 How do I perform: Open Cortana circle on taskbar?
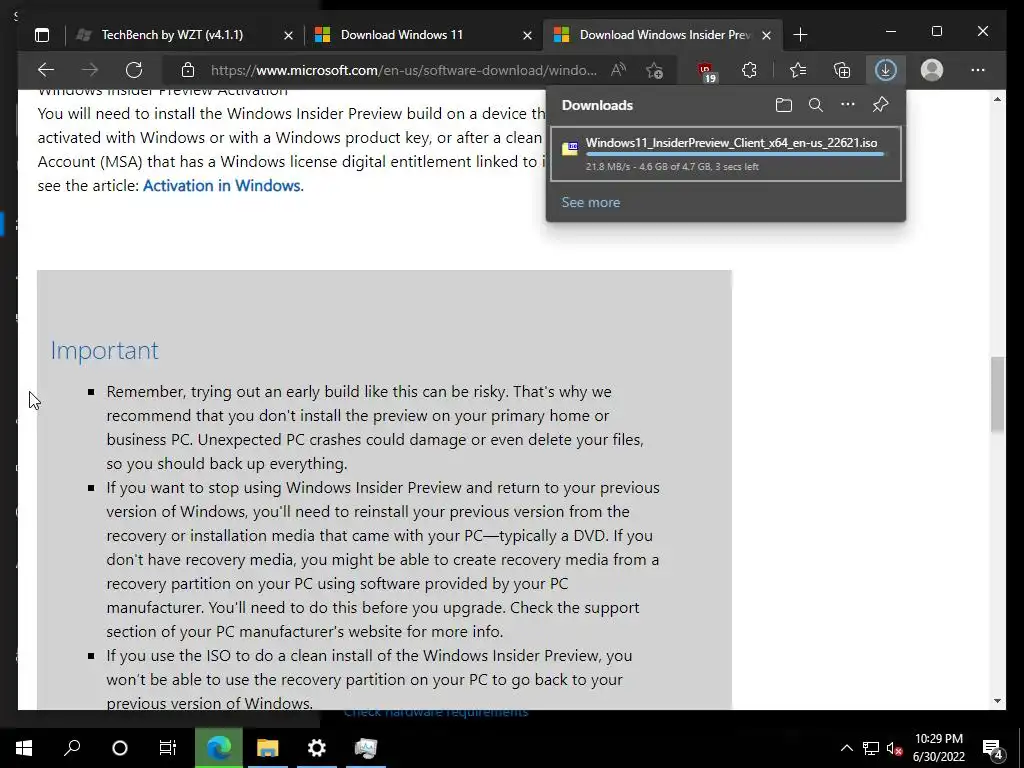120,748
